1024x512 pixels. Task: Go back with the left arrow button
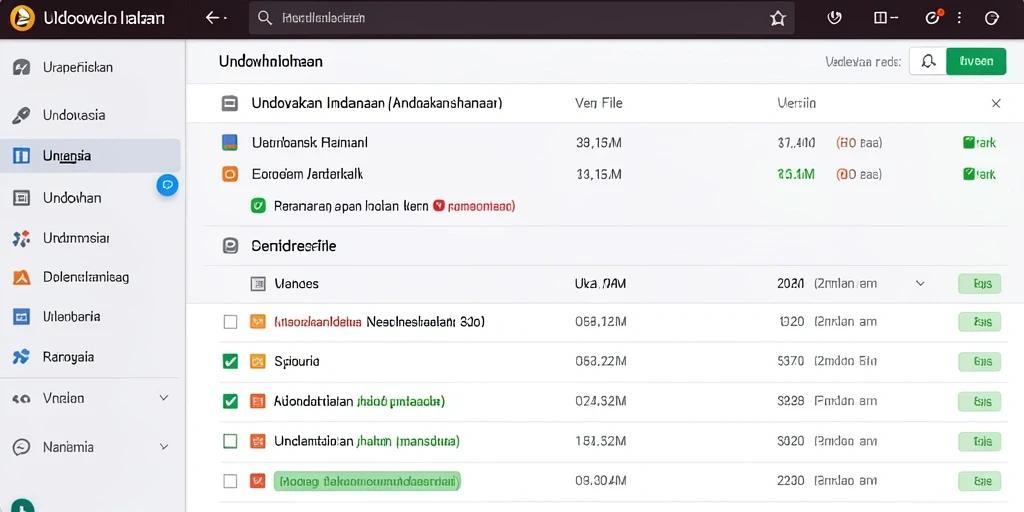pyautogui.click(x=213, y=18)
